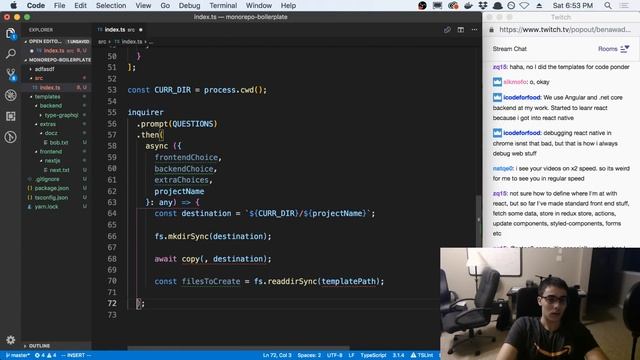Open package.json in the explorer
640x360 pixels.
[x=51, y=188]
